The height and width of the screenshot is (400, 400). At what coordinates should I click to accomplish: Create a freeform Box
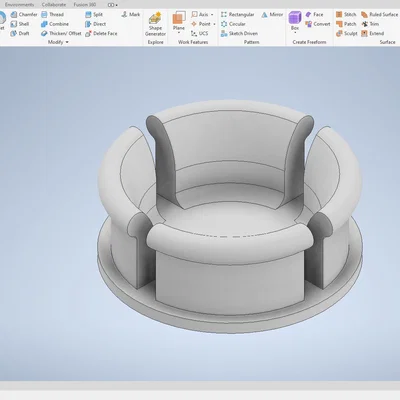point(295,20)
